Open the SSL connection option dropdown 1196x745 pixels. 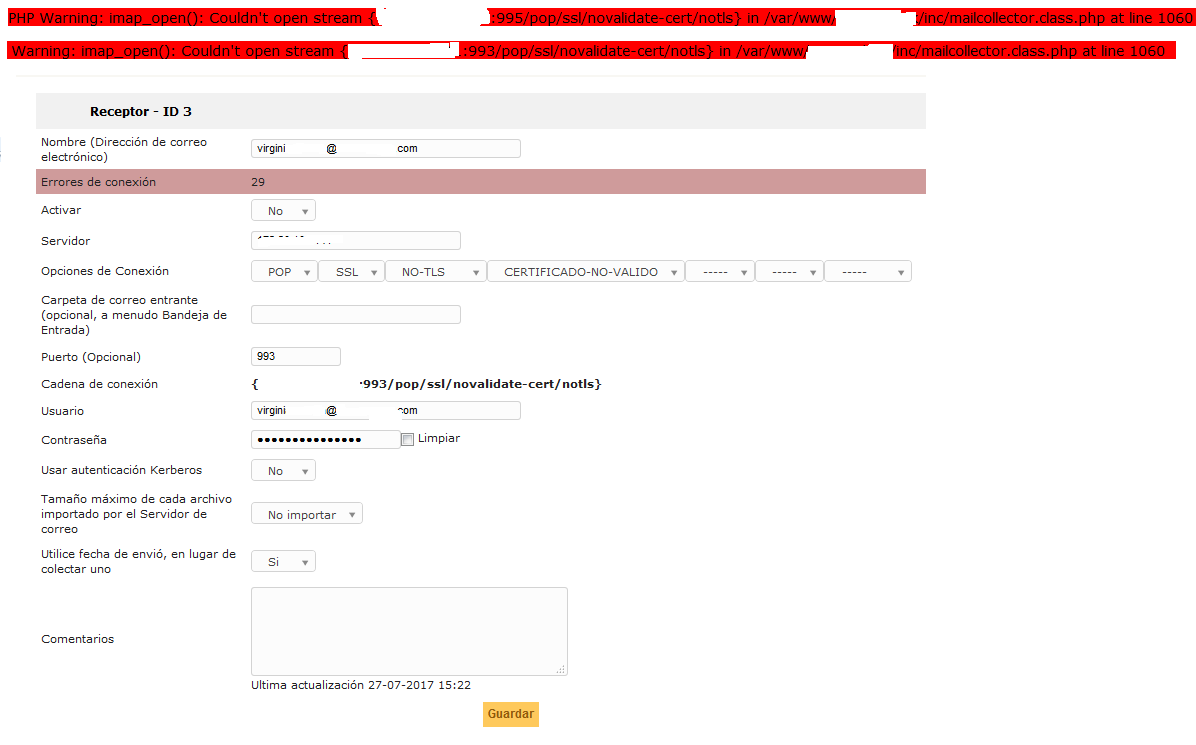point(351,270)
